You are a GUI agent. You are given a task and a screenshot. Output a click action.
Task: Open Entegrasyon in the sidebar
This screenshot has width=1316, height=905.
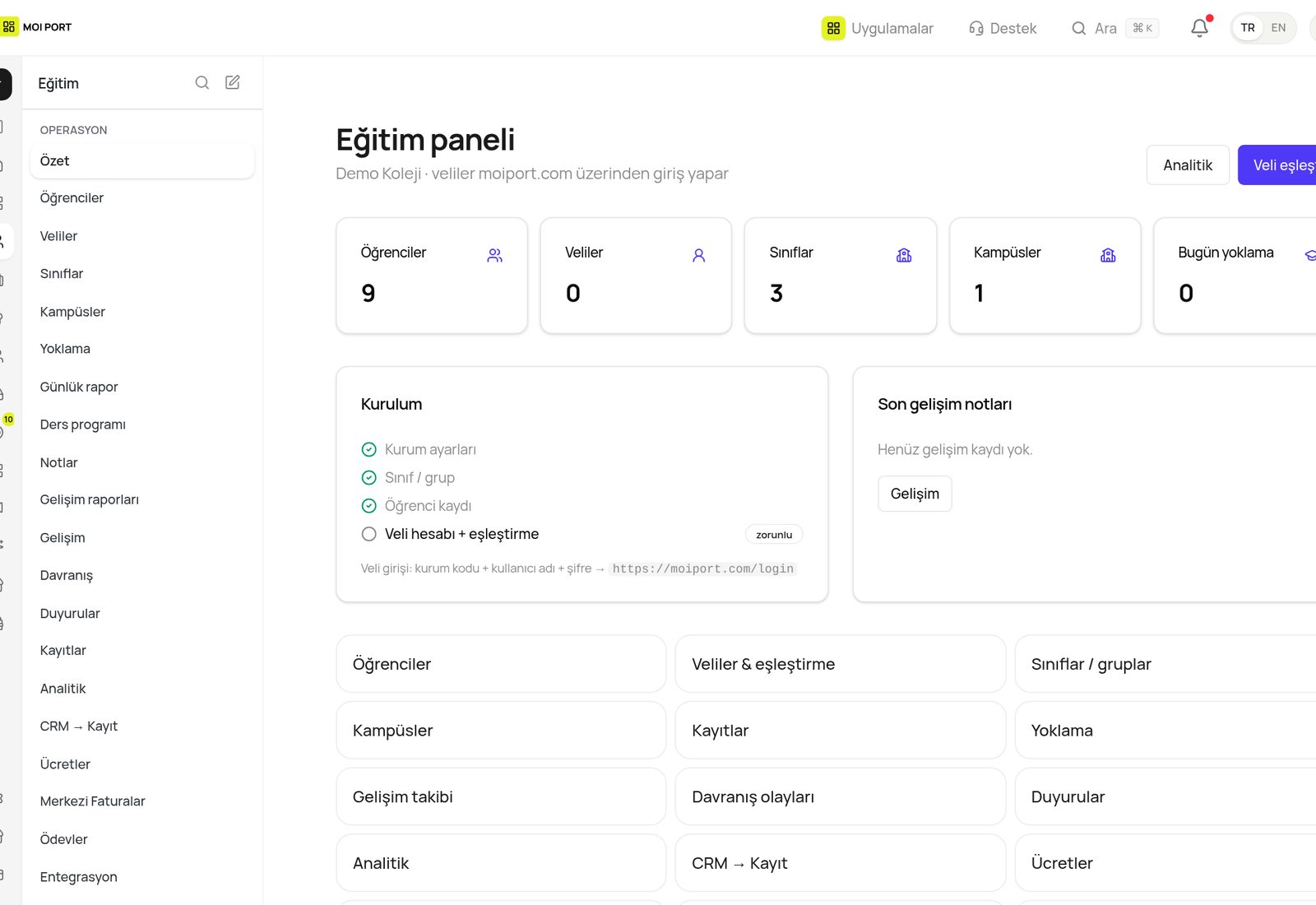[142, 877]
